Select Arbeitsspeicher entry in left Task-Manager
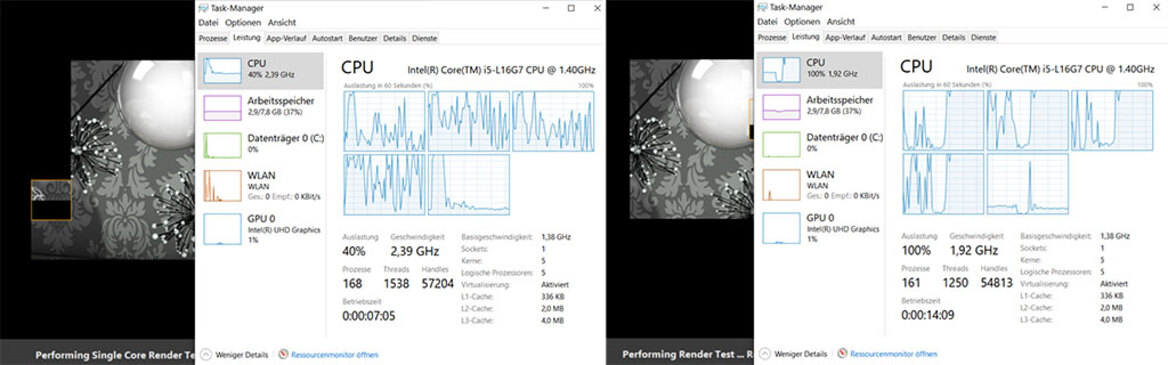The height and width of the screenshot is (365, 1168). pyautogui.click(x=261, y=107)
